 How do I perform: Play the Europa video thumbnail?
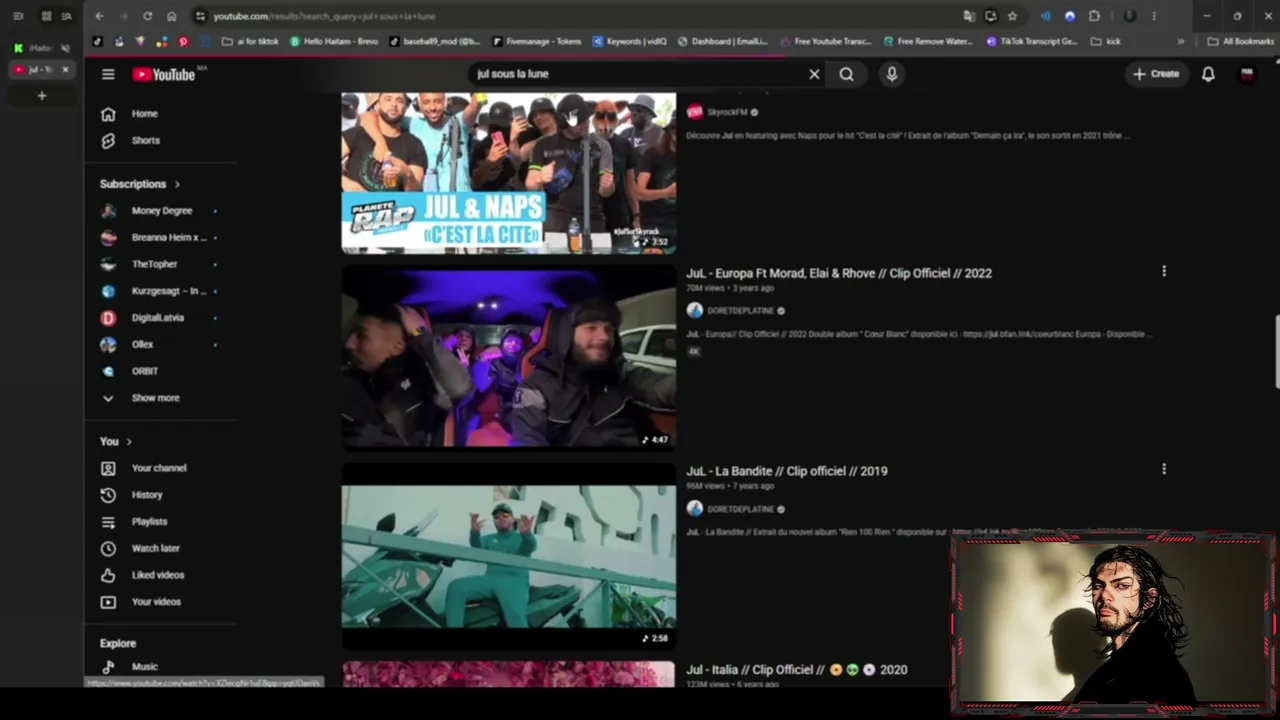pos(508,357)
